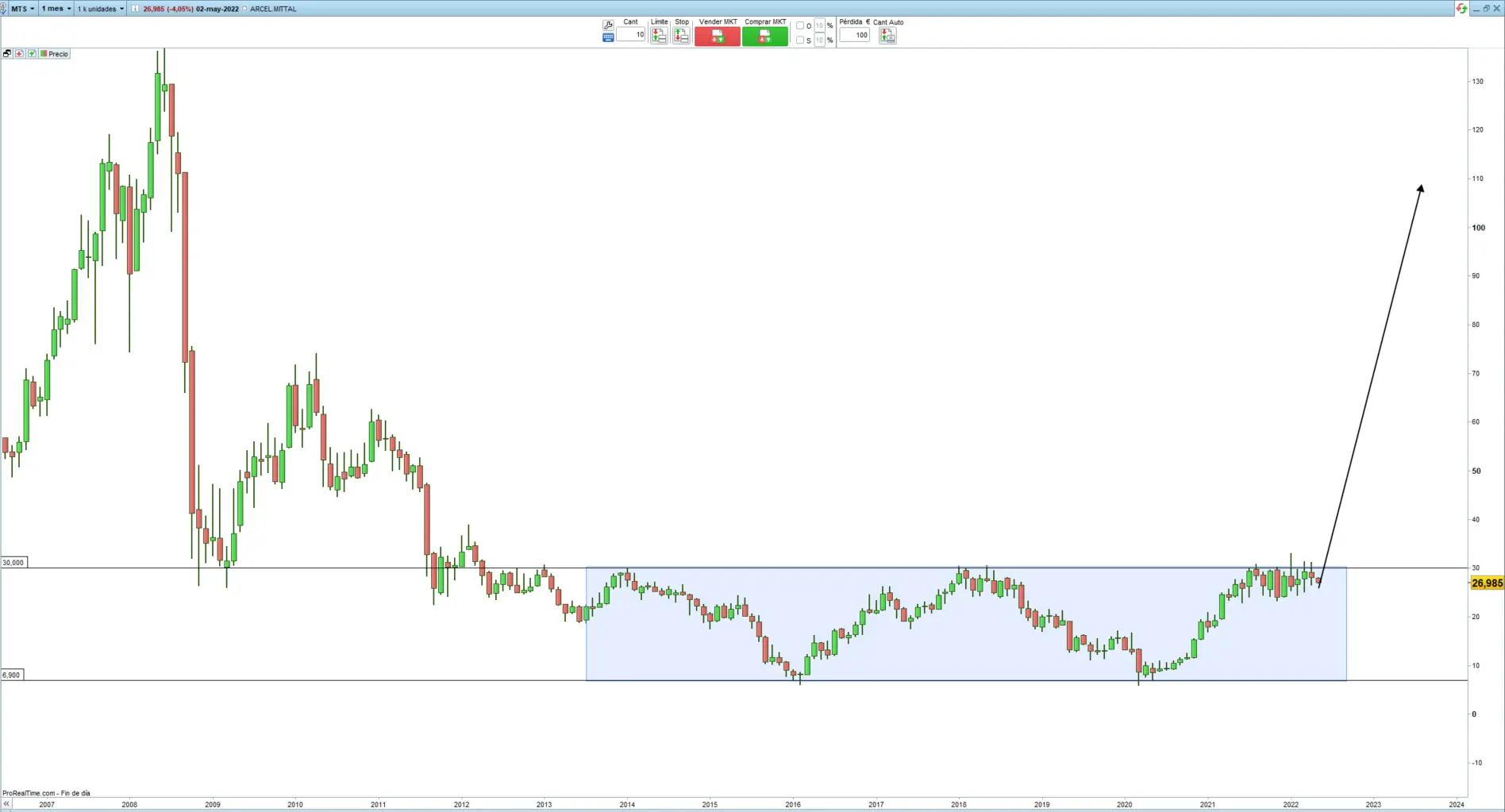Open the trading settings wrench icon

608,25
